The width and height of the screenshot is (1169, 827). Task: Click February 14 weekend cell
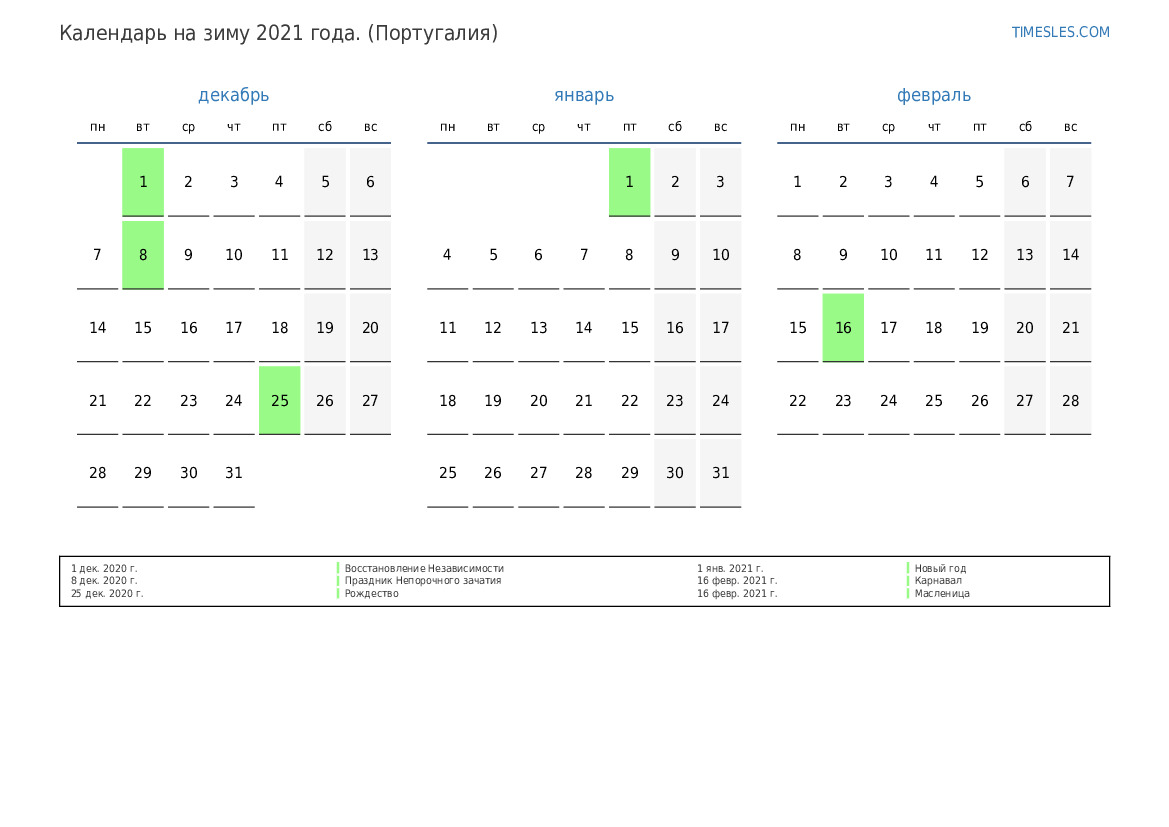pos(1070,255)
